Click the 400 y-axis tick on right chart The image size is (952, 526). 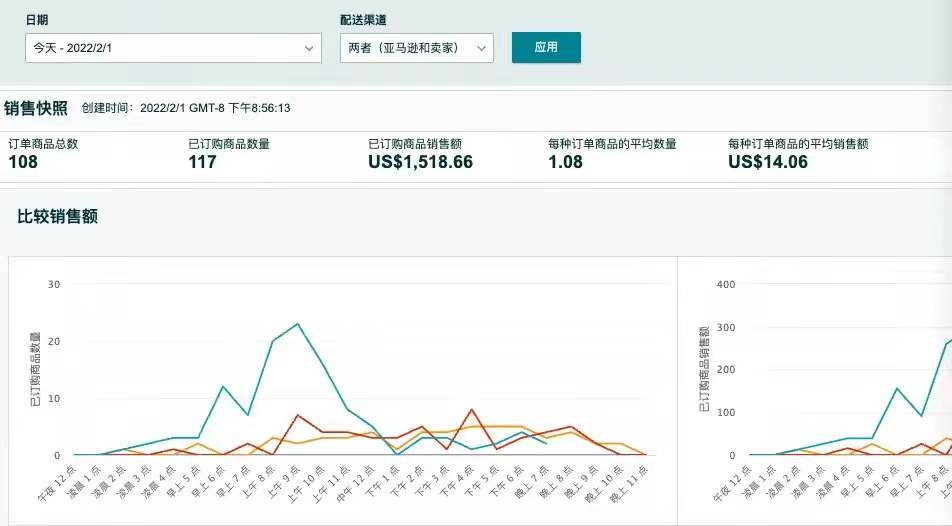click(726, 285)
